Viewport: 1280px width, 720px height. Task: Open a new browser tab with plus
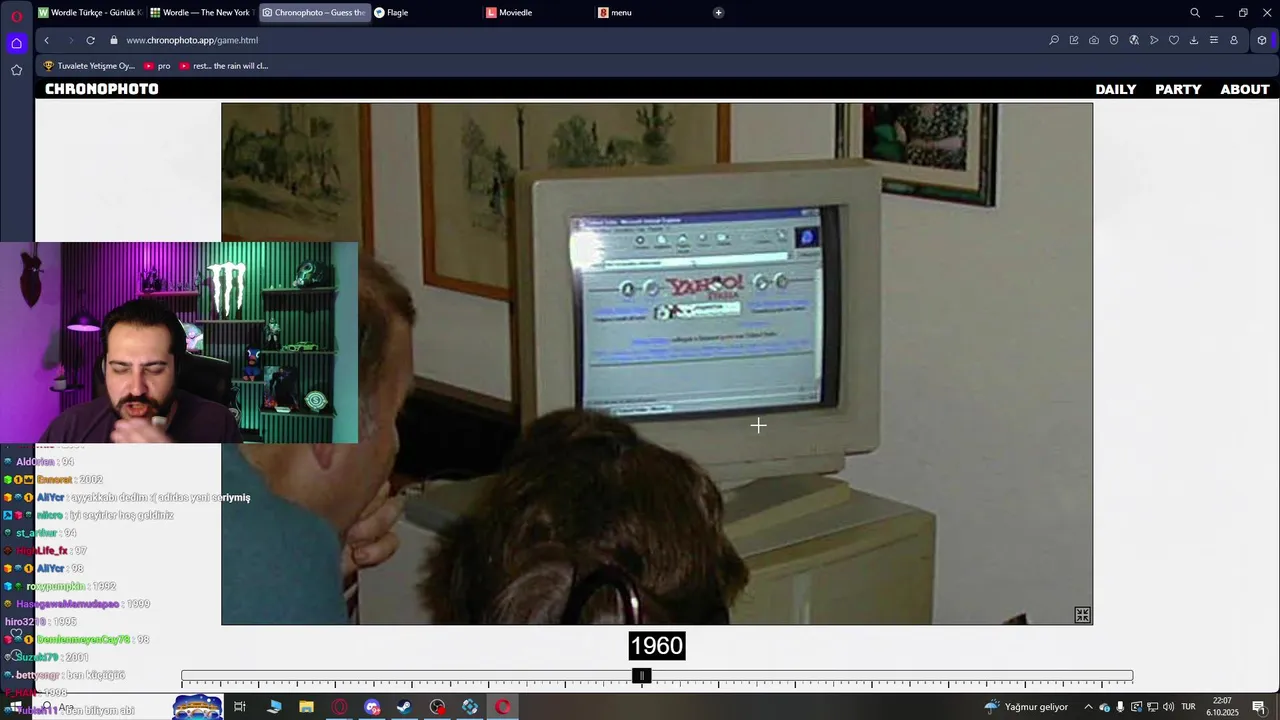pos(718,13)
